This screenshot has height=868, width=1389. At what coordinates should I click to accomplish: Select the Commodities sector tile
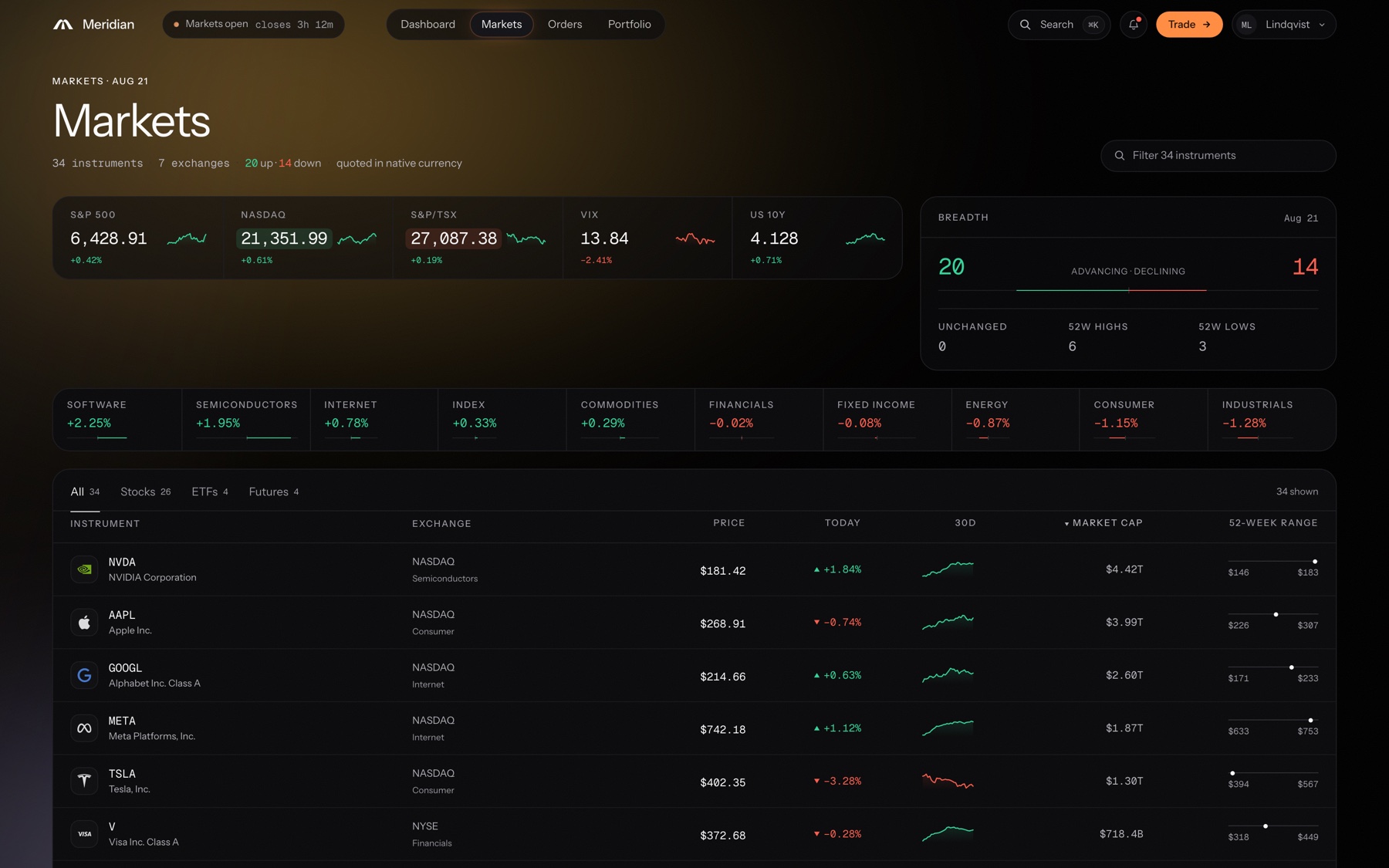(x=630, y=420)
